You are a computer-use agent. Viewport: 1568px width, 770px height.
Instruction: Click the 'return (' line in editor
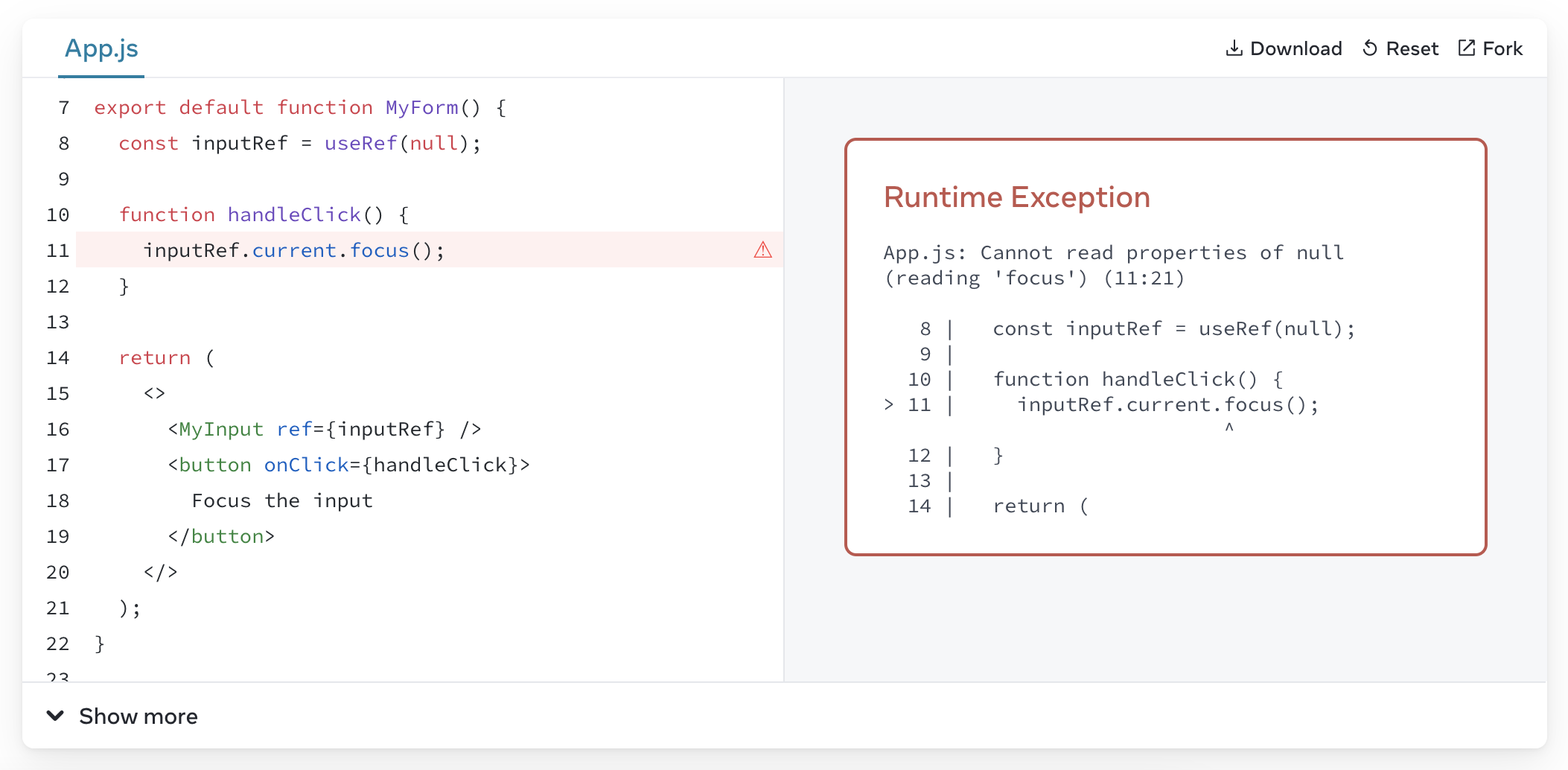pos(167,357)
